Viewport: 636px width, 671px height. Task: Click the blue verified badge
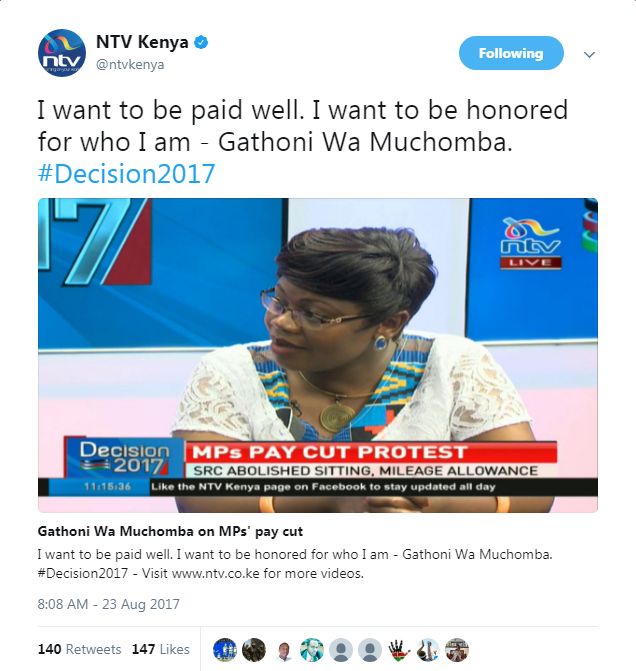tap(201, 42)
